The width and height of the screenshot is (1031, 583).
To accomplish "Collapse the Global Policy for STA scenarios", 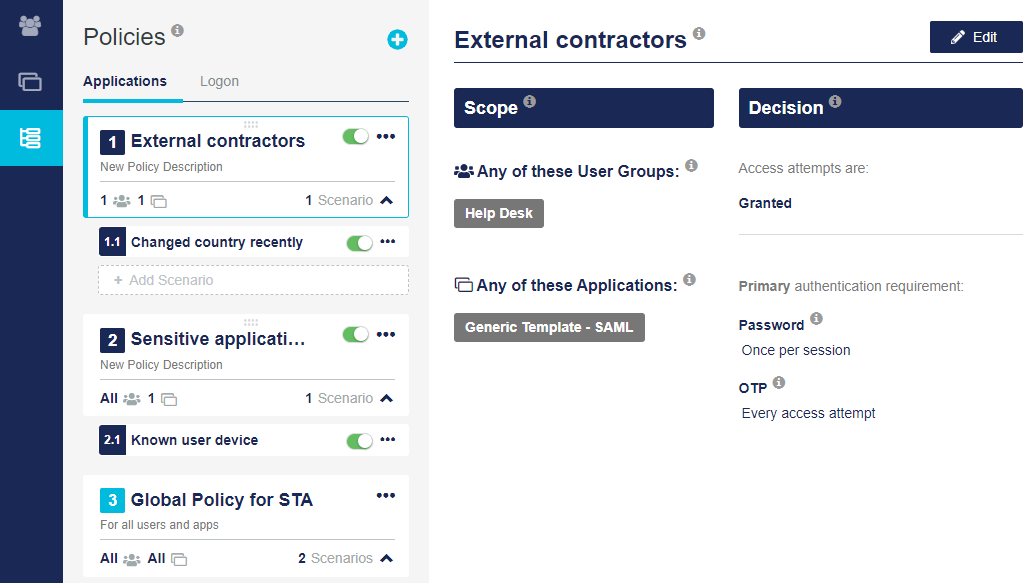I will (386, 558).
